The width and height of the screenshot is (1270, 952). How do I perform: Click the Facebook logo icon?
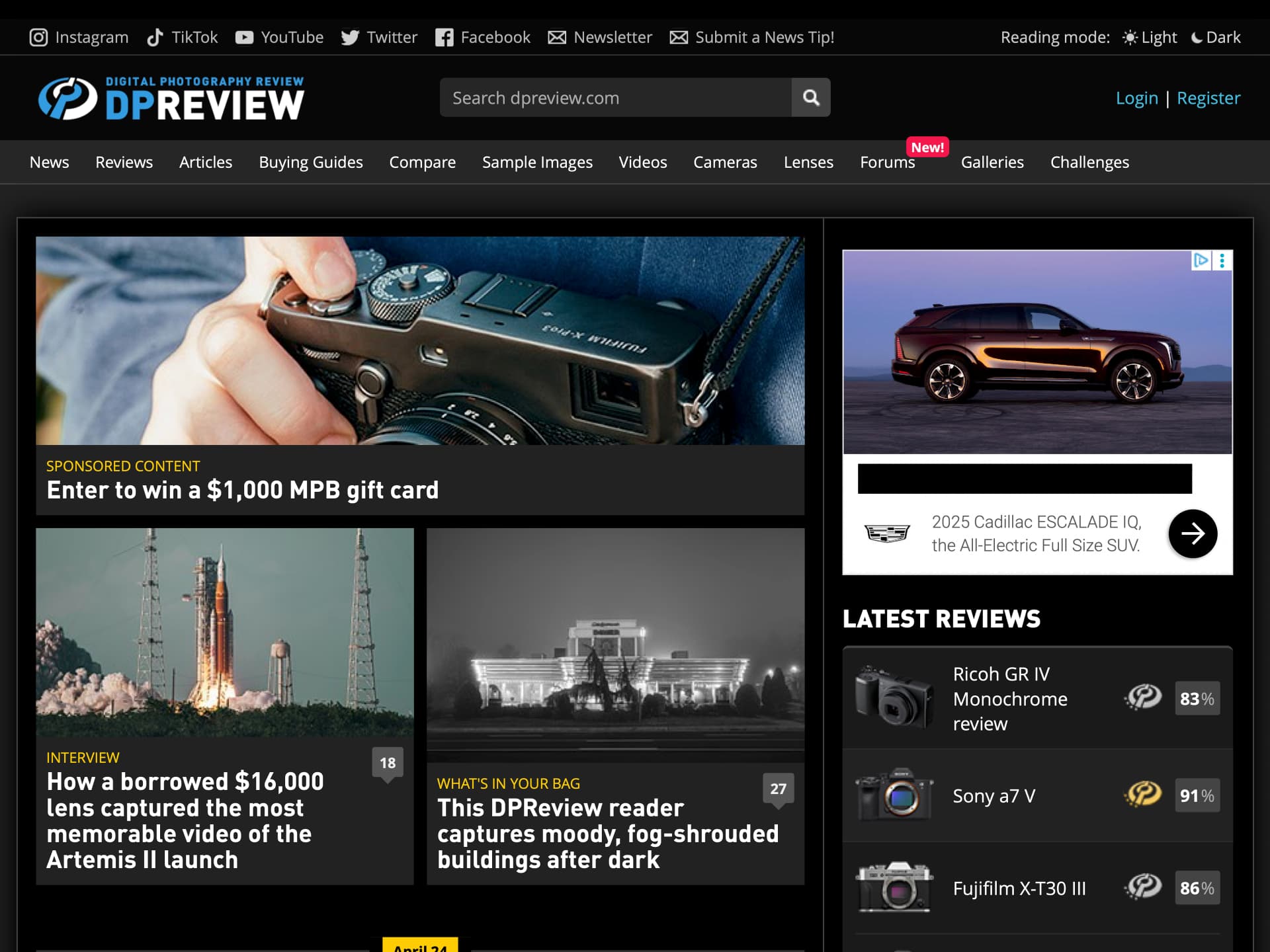click(444, 38)
